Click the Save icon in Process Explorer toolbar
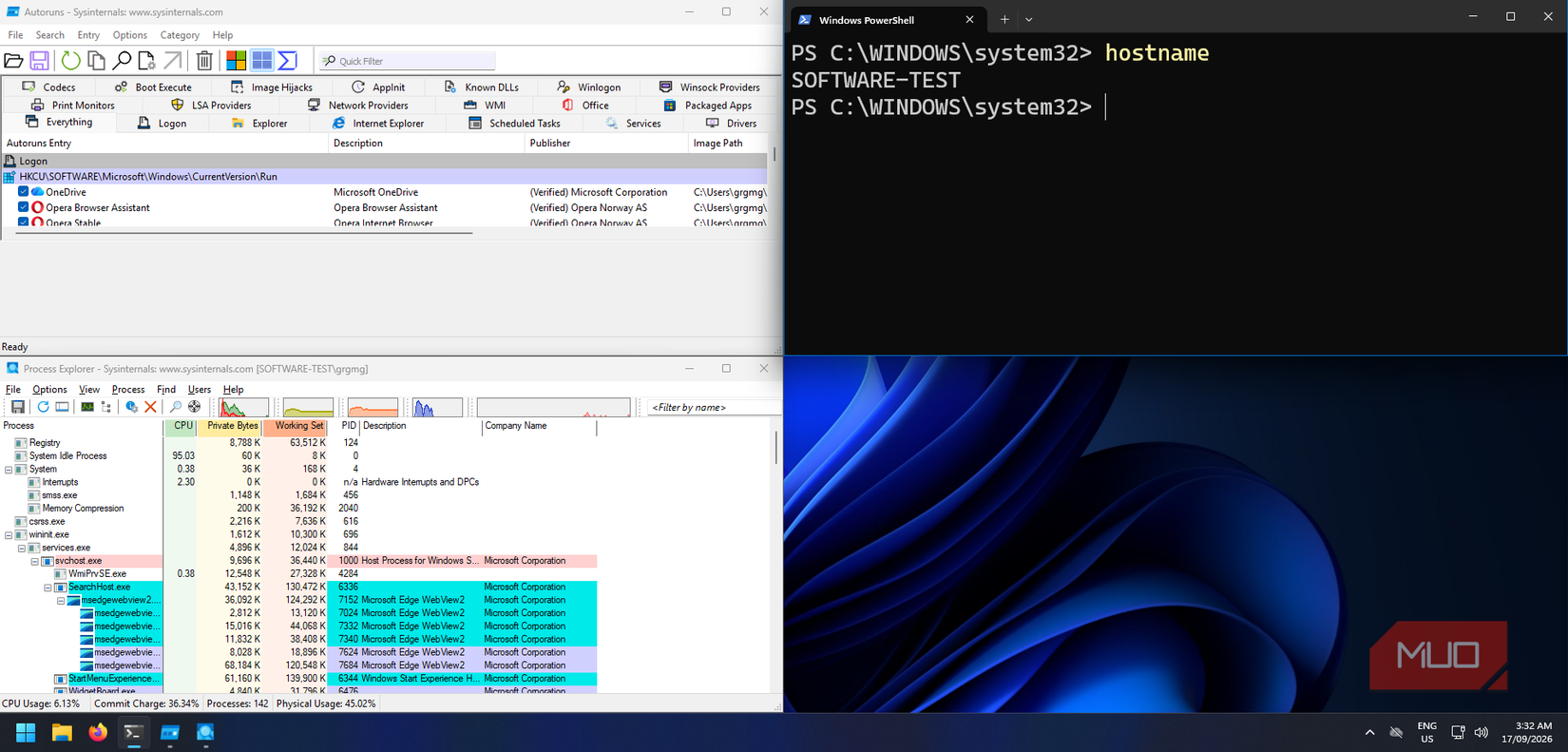Screen dimensions: 1568x752 click(17, 407)
